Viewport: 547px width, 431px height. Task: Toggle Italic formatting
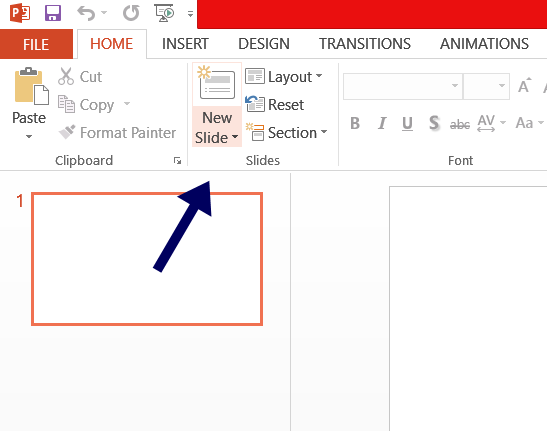[382, 123]
